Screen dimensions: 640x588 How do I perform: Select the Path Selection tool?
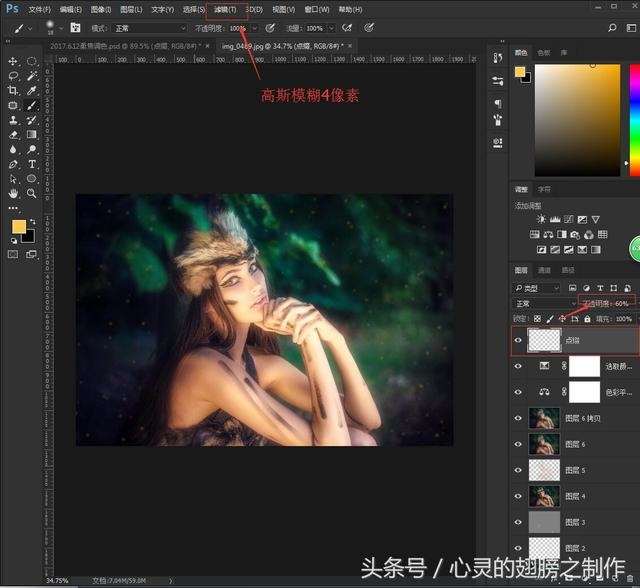click(13, 179)
